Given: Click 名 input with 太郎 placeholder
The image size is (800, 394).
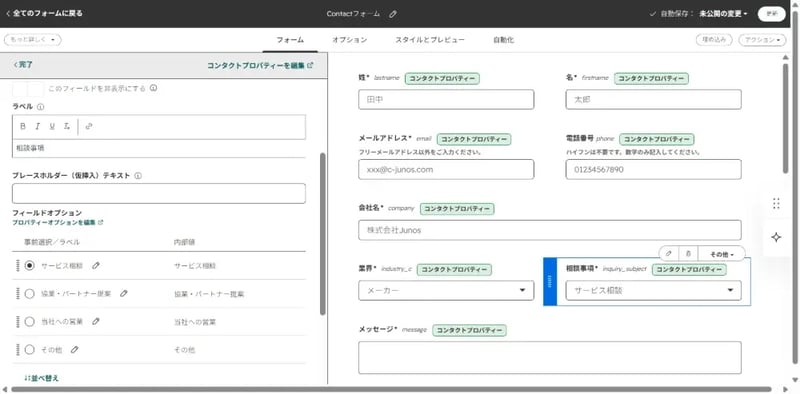Looking at the screenshot, I should coord(653,100).
